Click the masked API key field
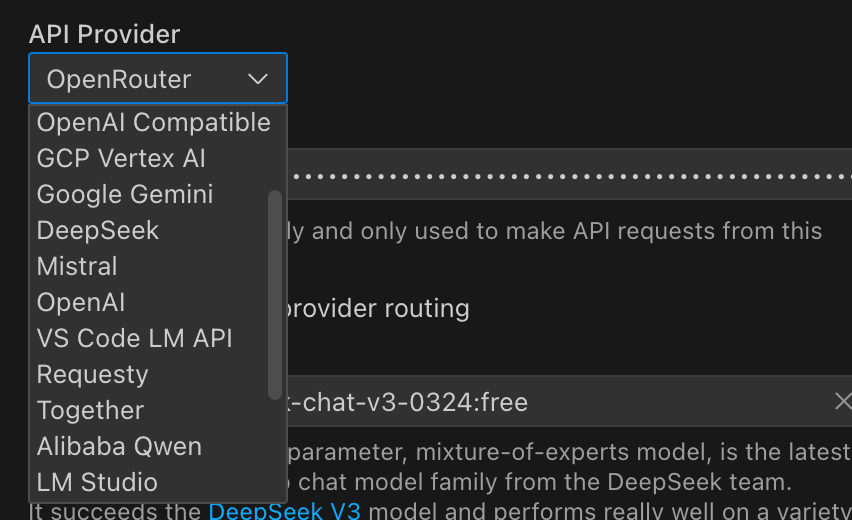The height and width of the screenshot is (520, 852). 569,174
